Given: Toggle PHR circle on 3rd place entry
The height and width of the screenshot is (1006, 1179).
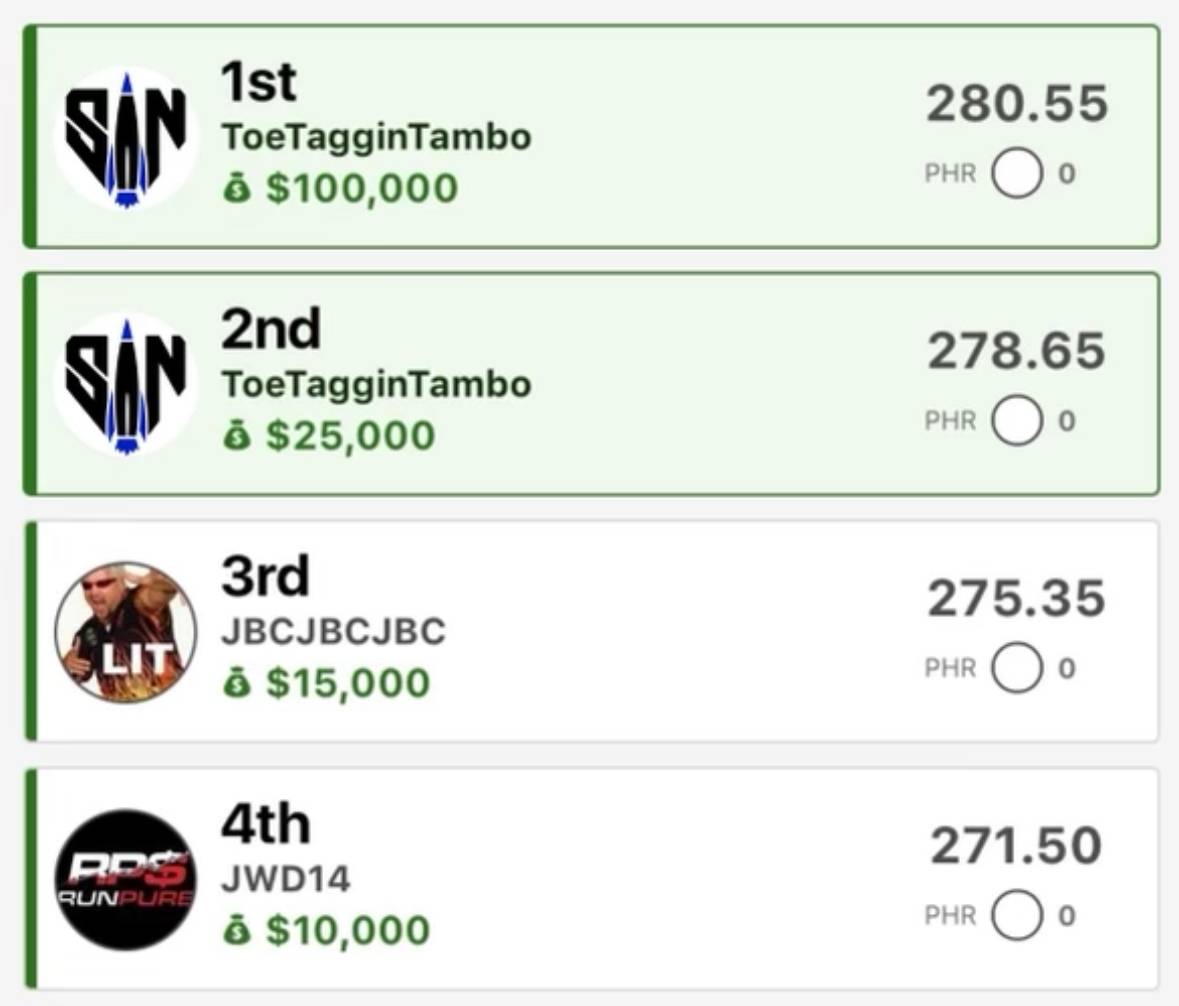Looking at the screenshot, I should tap(1017, 668).
